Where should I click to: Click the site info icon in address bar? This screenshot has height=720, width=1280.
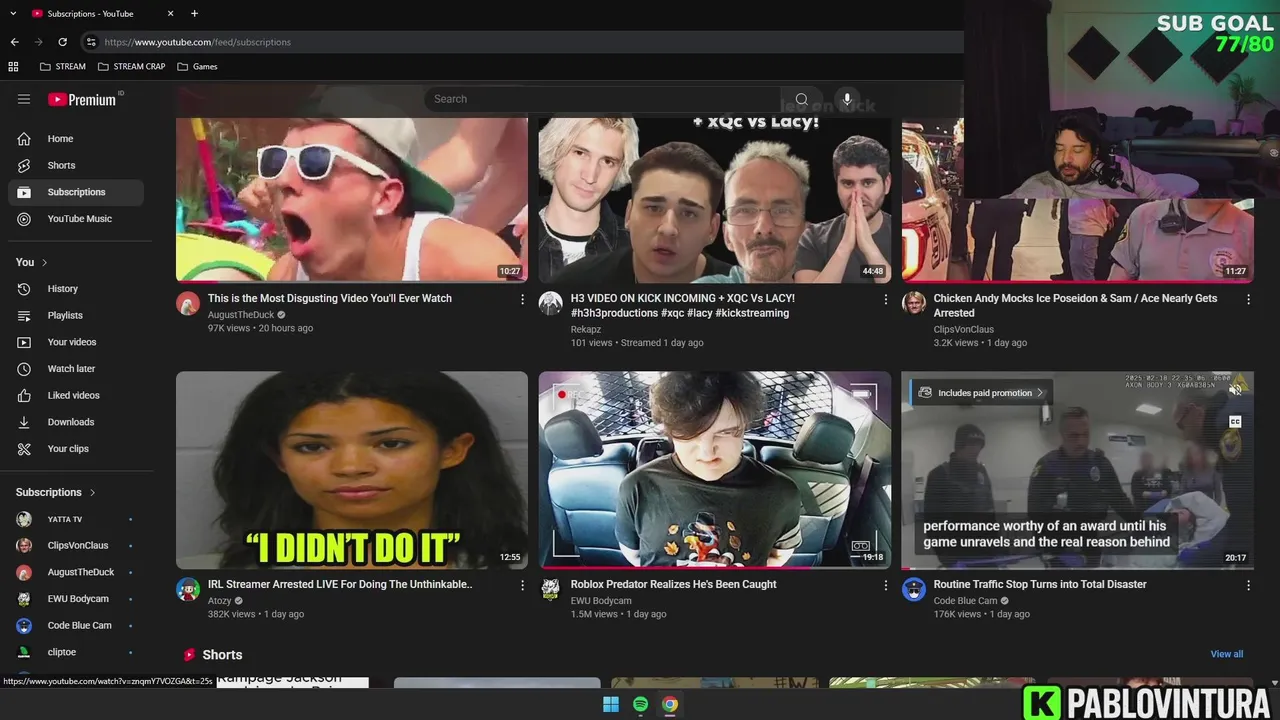pyautogui.click(x=91, y=42)
